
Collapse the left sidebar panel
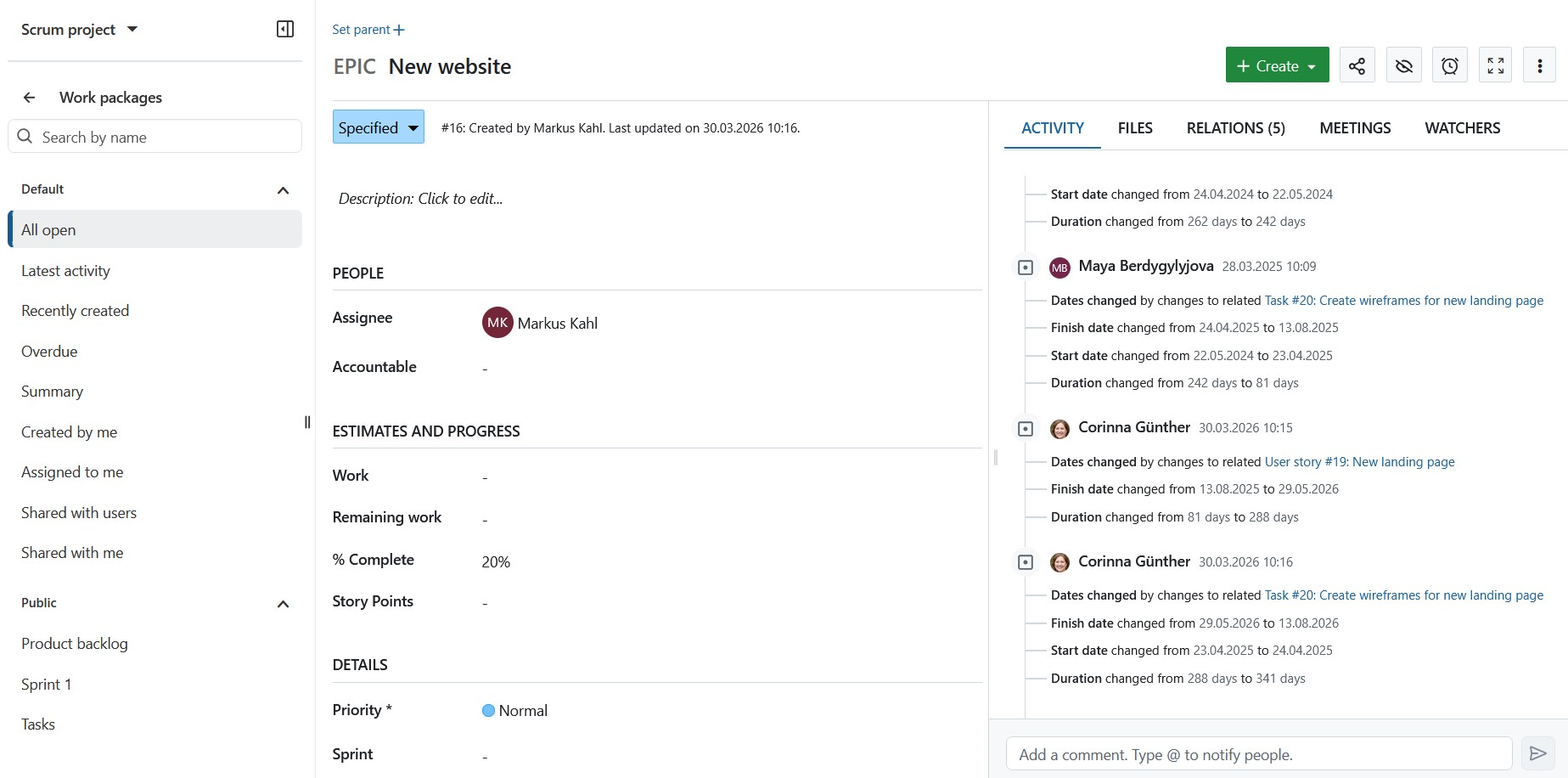pyautogui.click(x=284, y=28)
